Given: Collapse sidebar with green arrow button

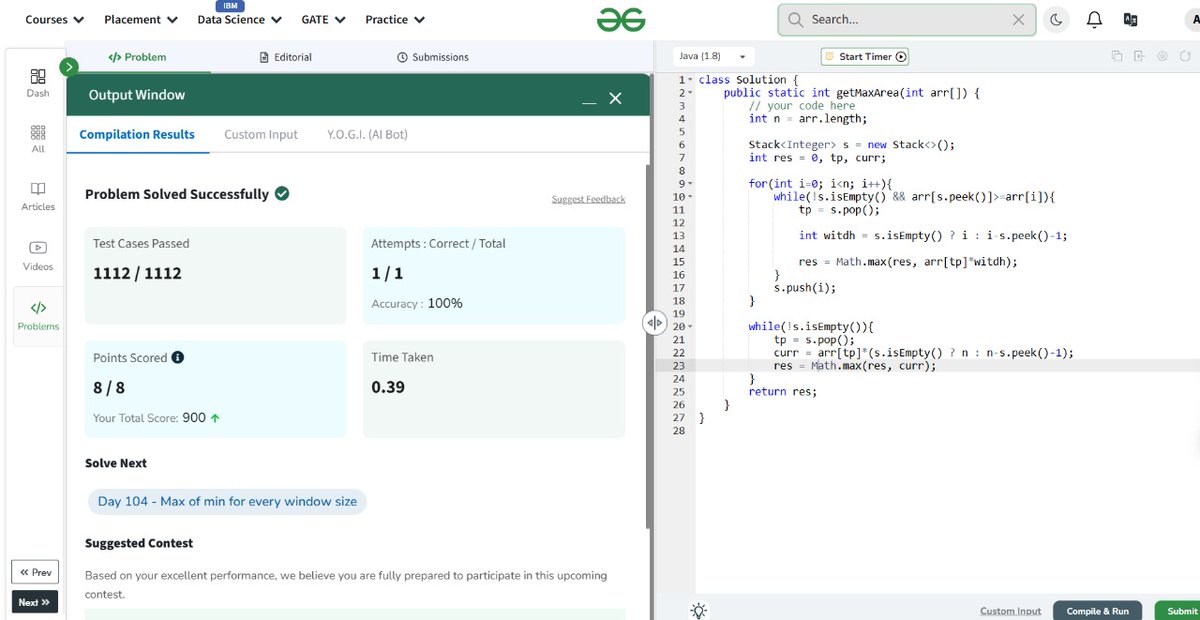Looking at the screenshot, I should tap(68, 67).
